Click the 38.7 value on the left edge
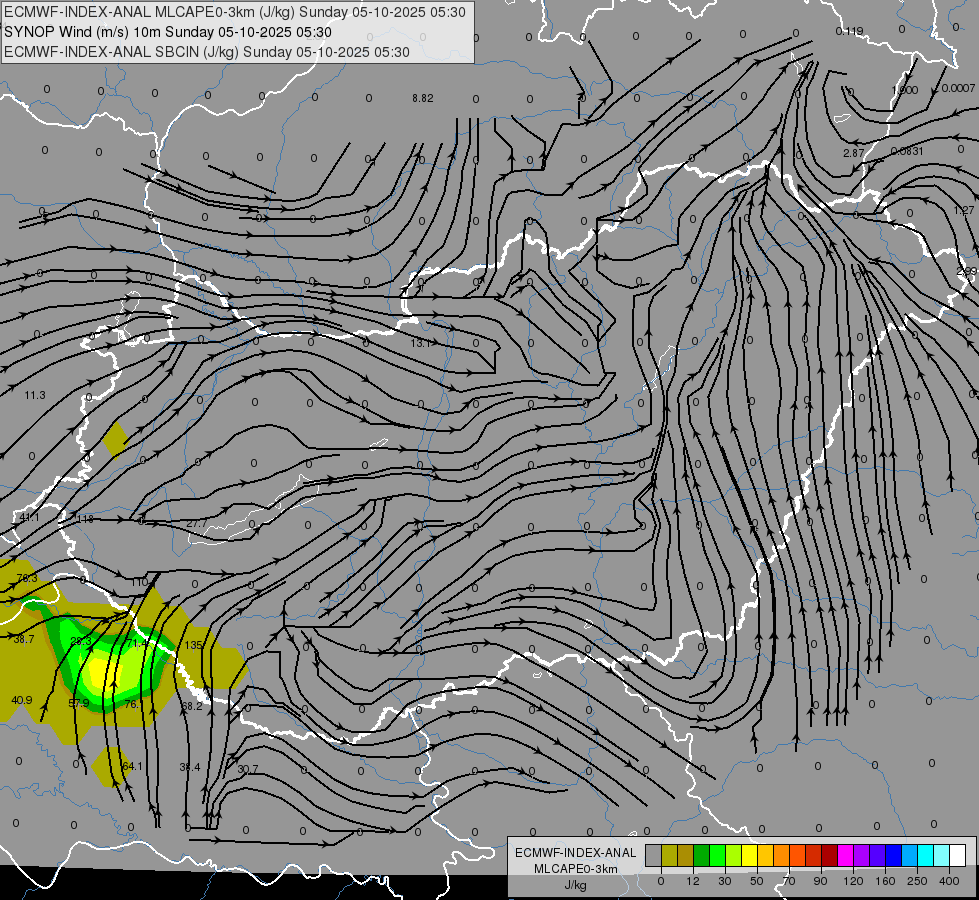Viewport: 979px width, 900px height. coord(24,639)
